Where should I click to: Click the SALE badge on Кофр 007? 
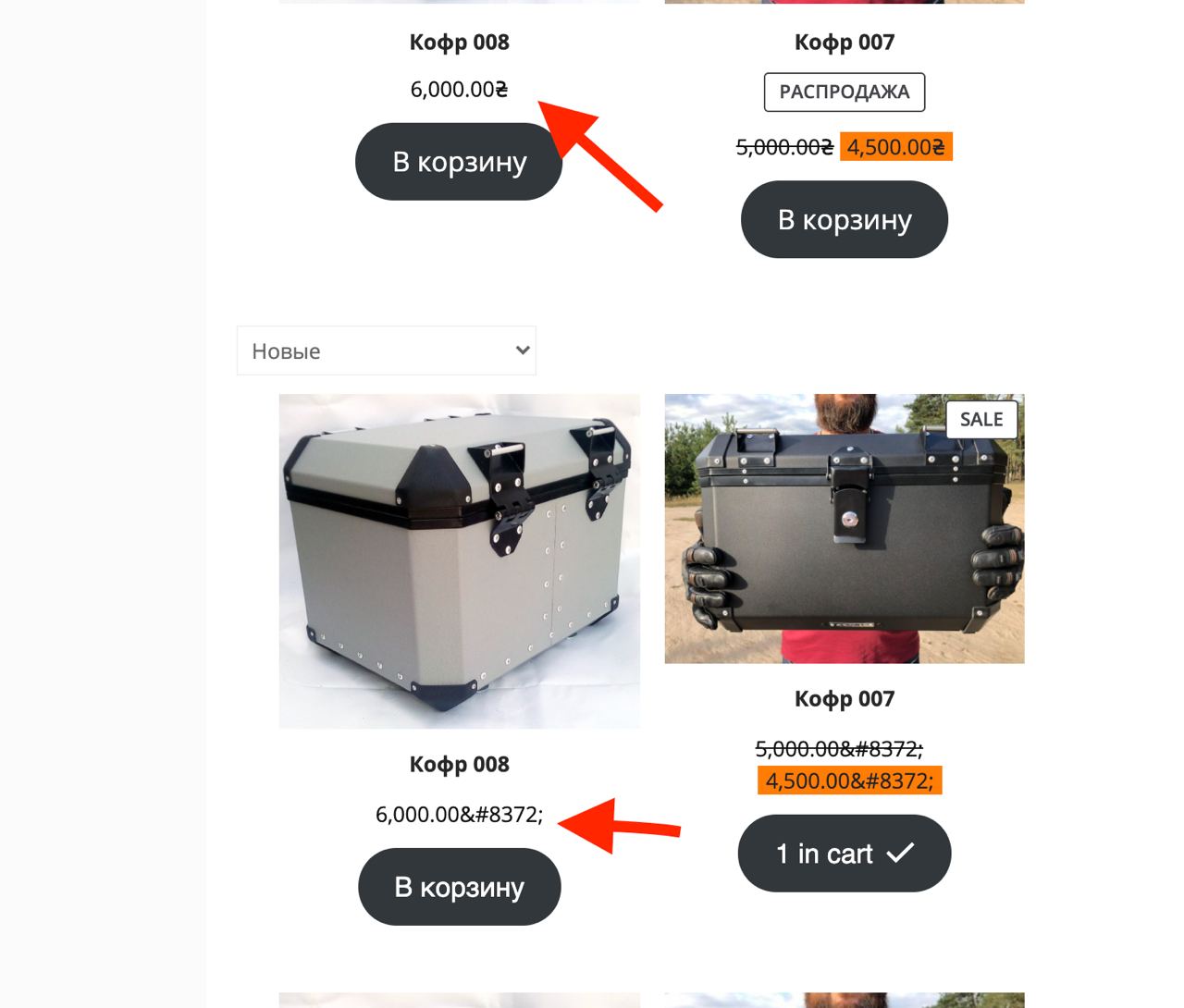coord(981,420)
